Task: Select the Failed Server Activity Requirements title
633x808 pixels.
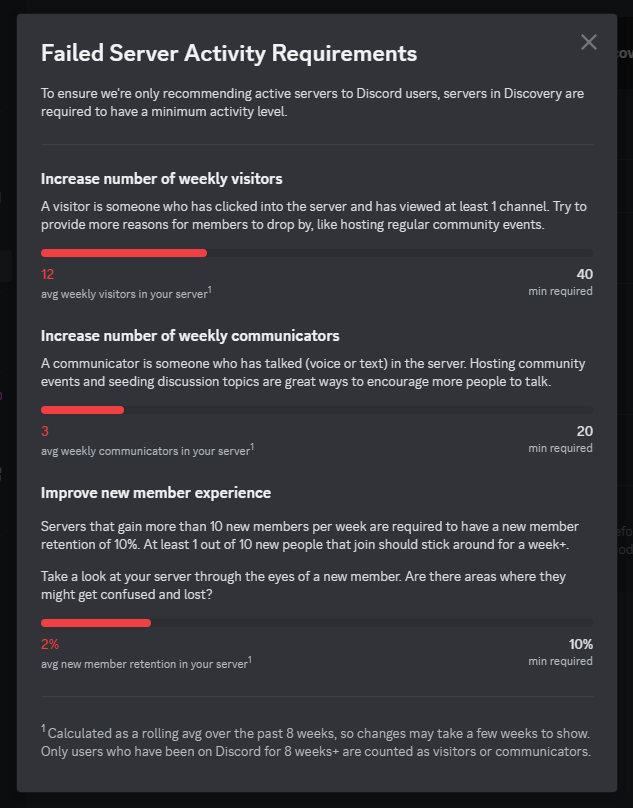Action: tap(229, 53)
